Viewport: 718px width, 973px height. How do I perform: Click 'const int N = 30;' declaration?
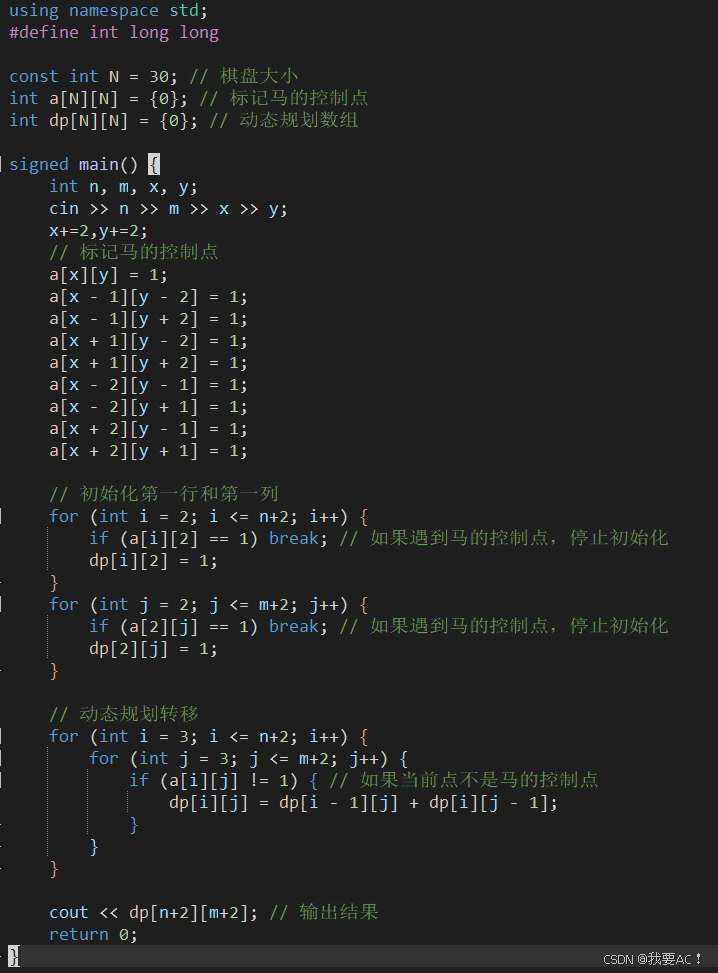click(x=93, y=76)
